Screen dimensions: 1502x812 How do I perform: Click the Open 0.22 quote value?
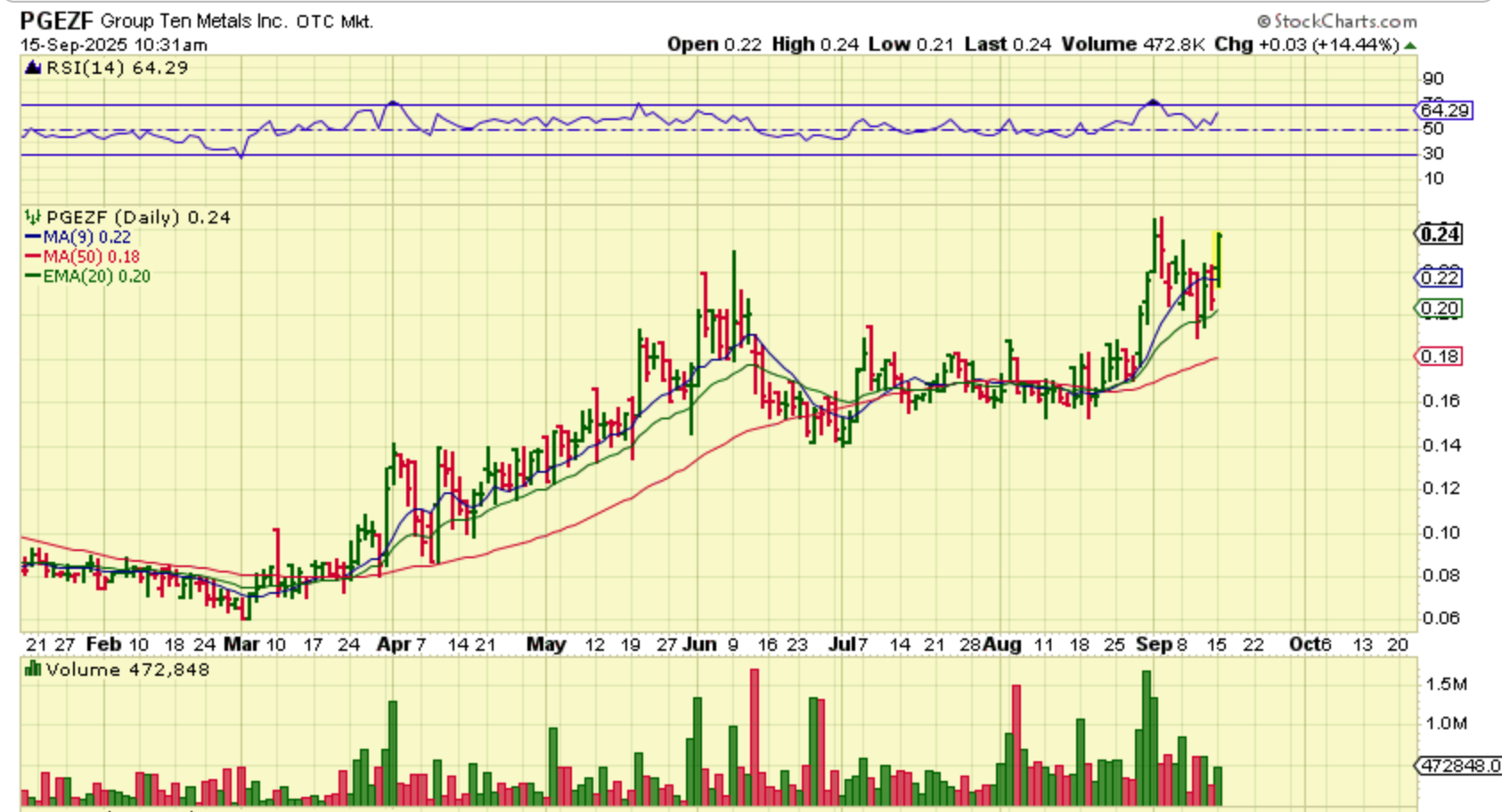(714, 45)
